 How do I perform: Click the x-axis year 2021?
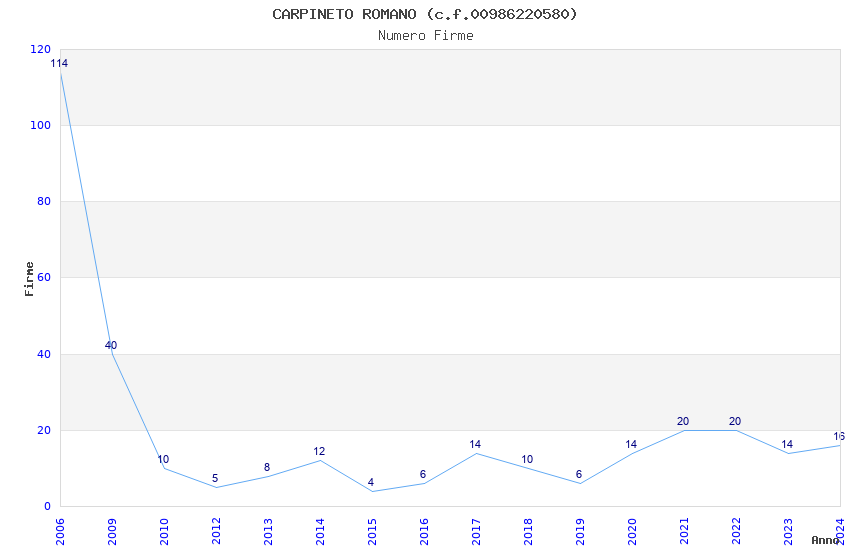[x=685, y=532]
